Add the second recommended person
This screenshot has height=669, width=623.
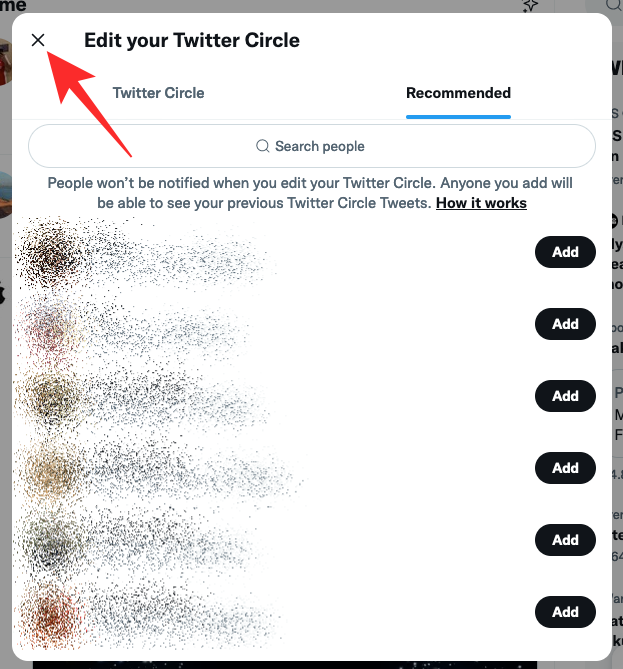(565, 324)
